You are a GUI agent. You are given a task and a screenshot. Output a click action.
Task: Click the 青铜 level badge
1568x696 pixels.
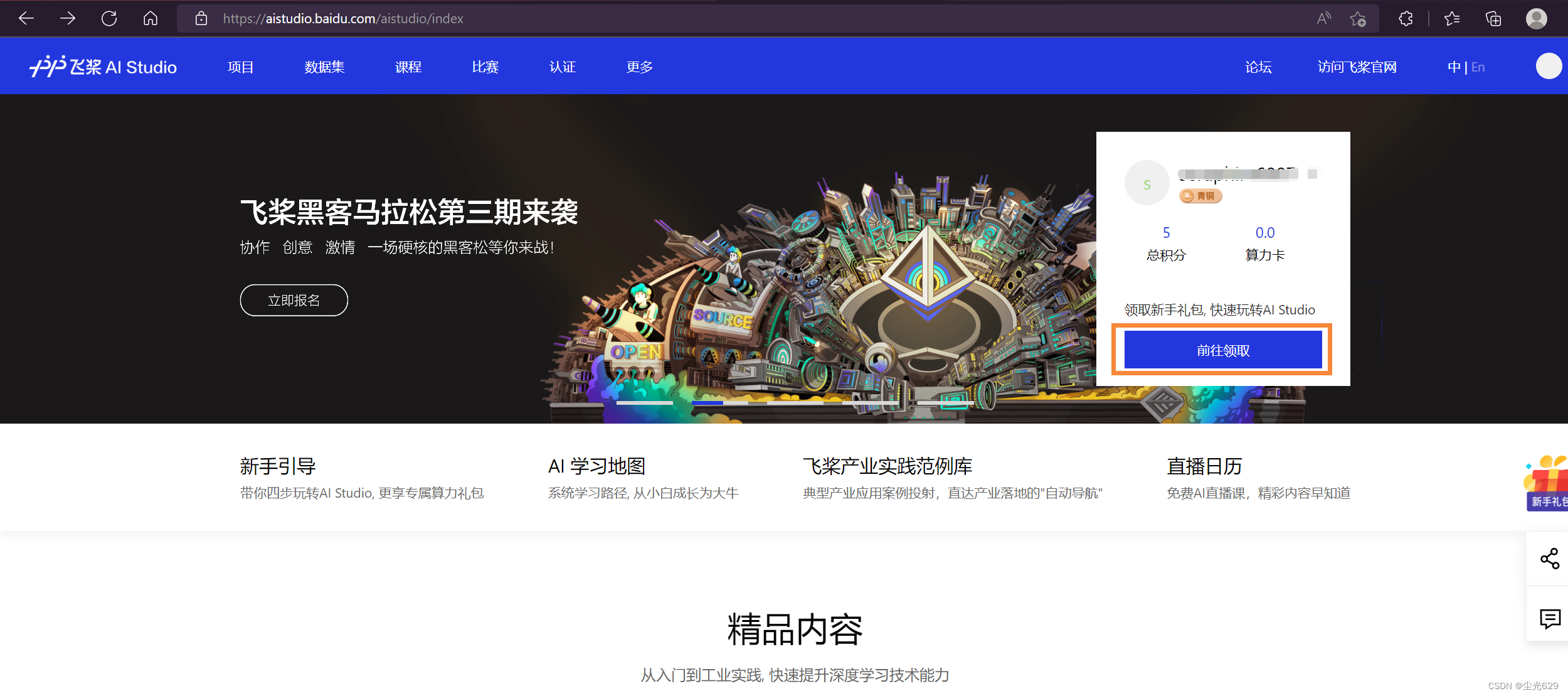[x=1200, y=196]
